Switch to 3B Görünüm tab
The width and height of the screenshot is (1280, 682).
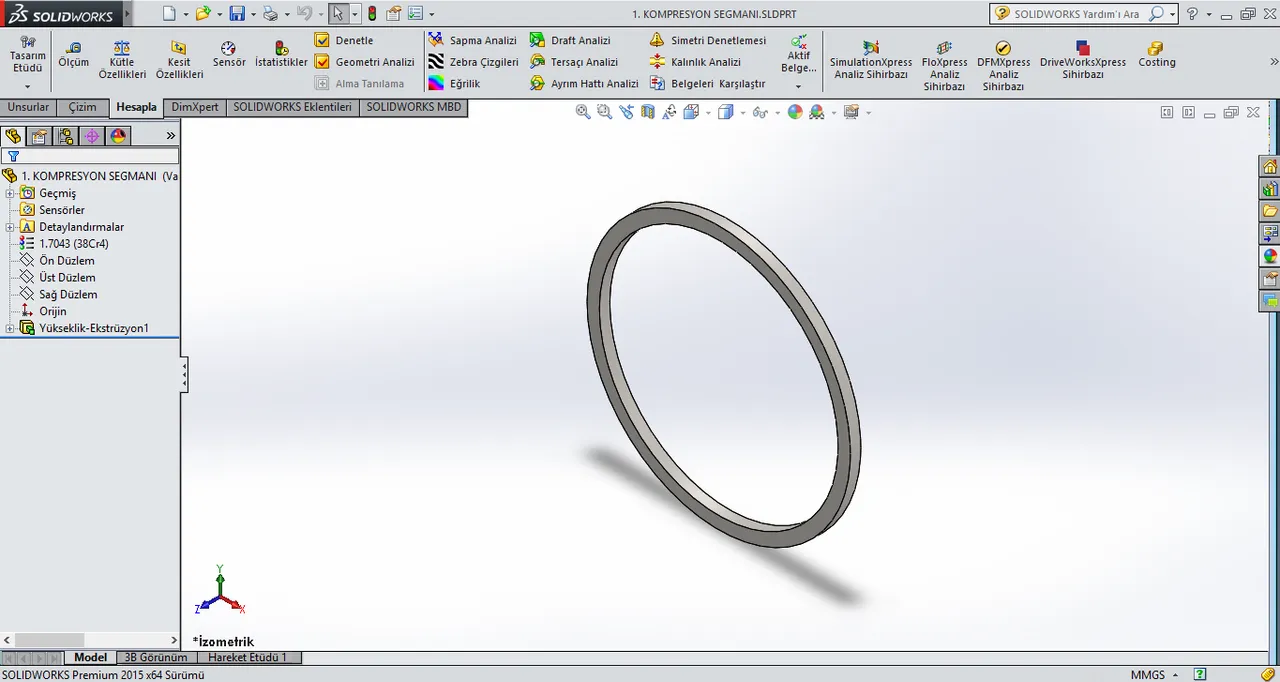[155, 657]
